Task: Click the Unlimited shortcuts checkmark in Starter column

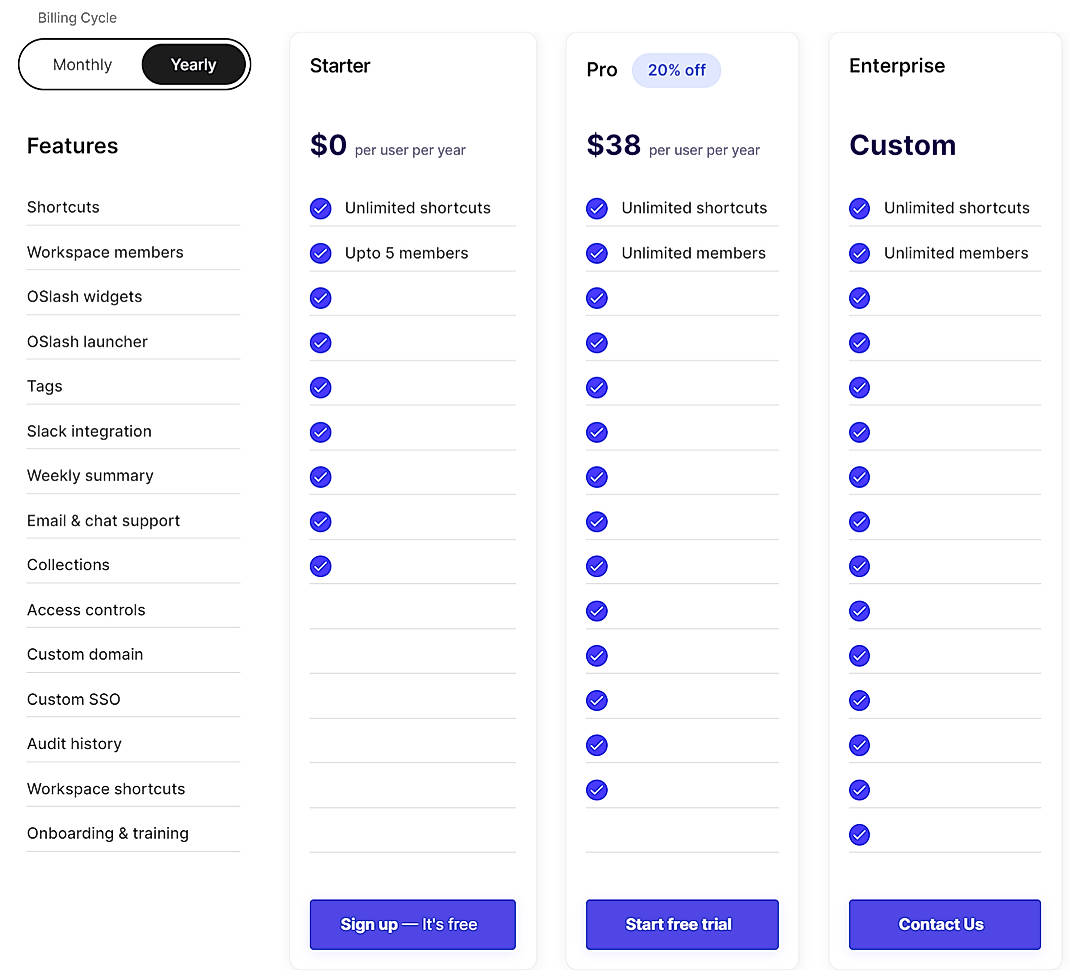Action: tap(320, 208)
